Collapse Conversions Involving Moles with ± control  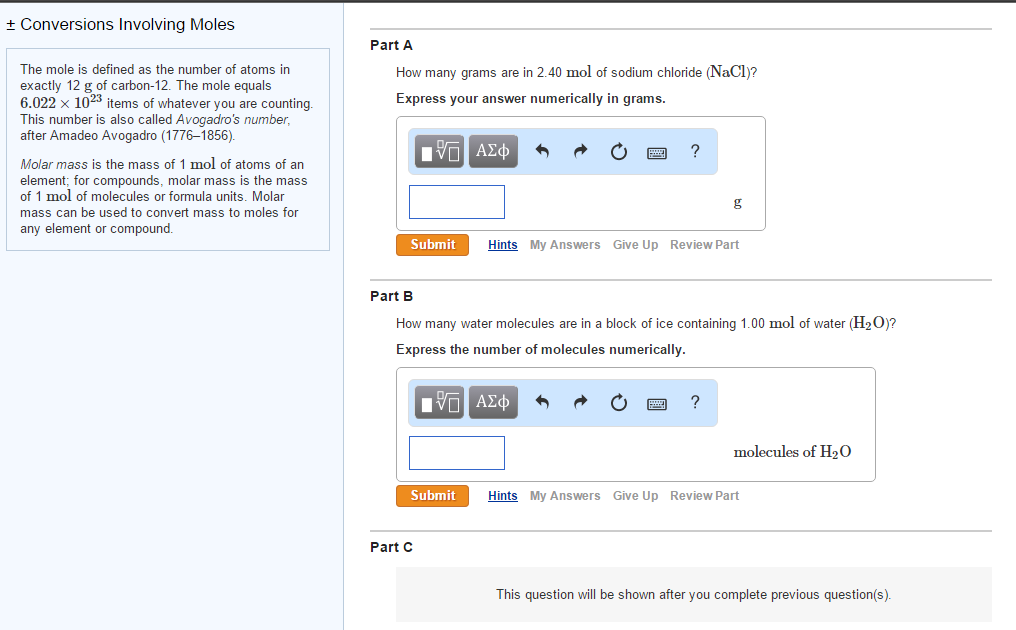pyautogui.click(x=12, y=23)
